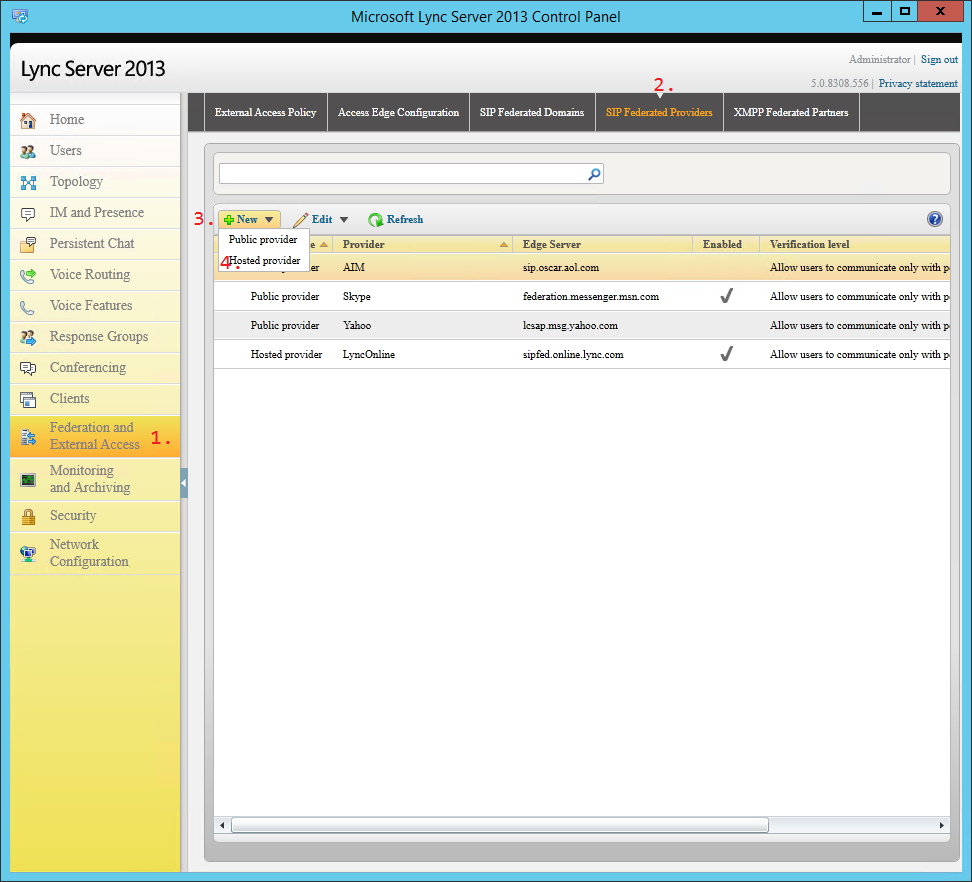
Task: Toggle the Enabled checkmark for Skype
Action: pos(726,295)
